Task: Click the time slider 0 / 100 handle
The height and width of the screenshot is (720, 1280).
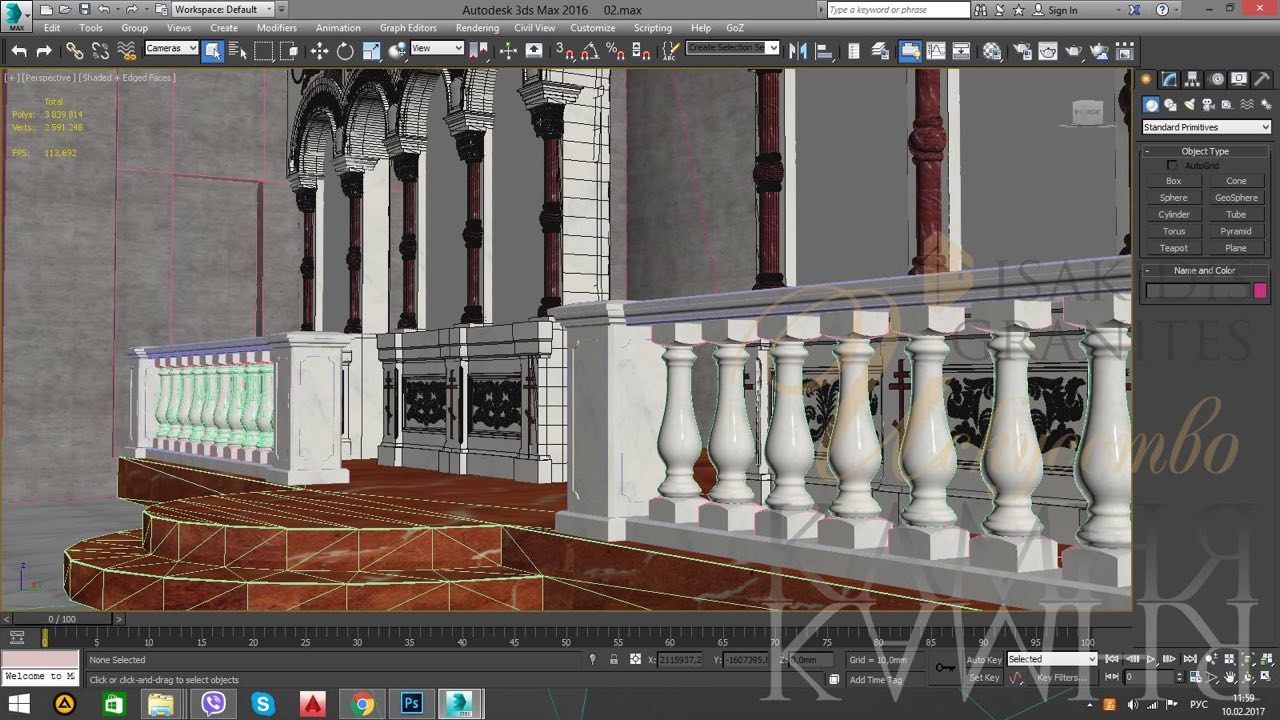Action: click(62, 620)
